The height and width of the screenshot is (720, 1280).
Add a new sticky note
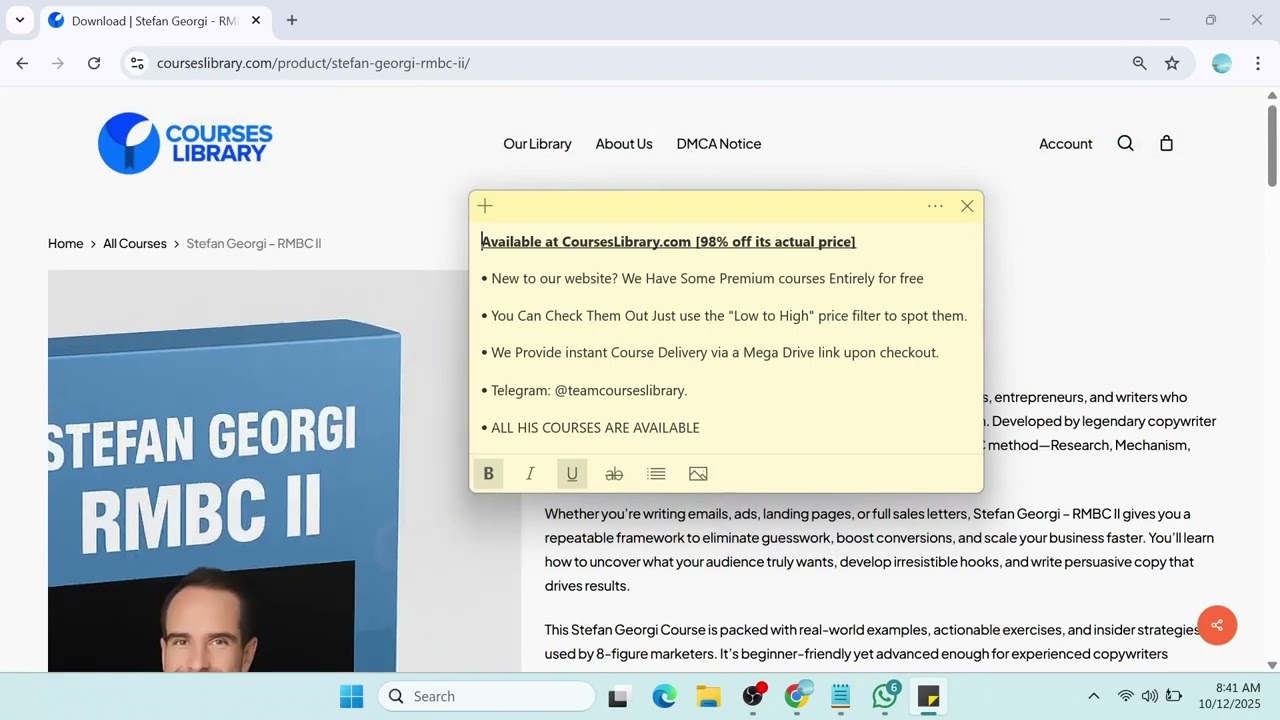click(x=485, y=206)
